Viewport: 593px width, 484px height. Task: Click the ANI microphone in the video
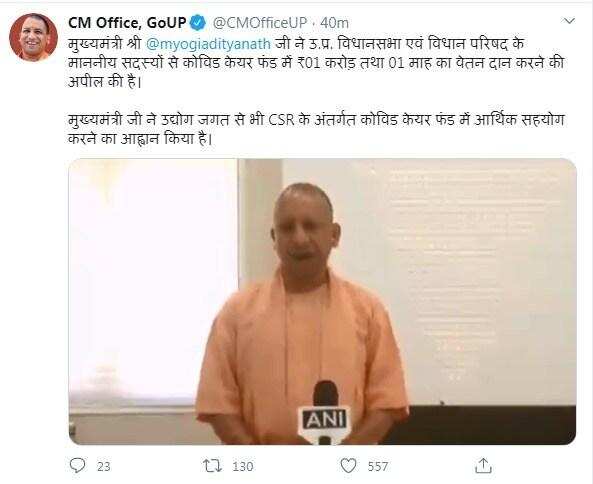(x=324, y=413)
